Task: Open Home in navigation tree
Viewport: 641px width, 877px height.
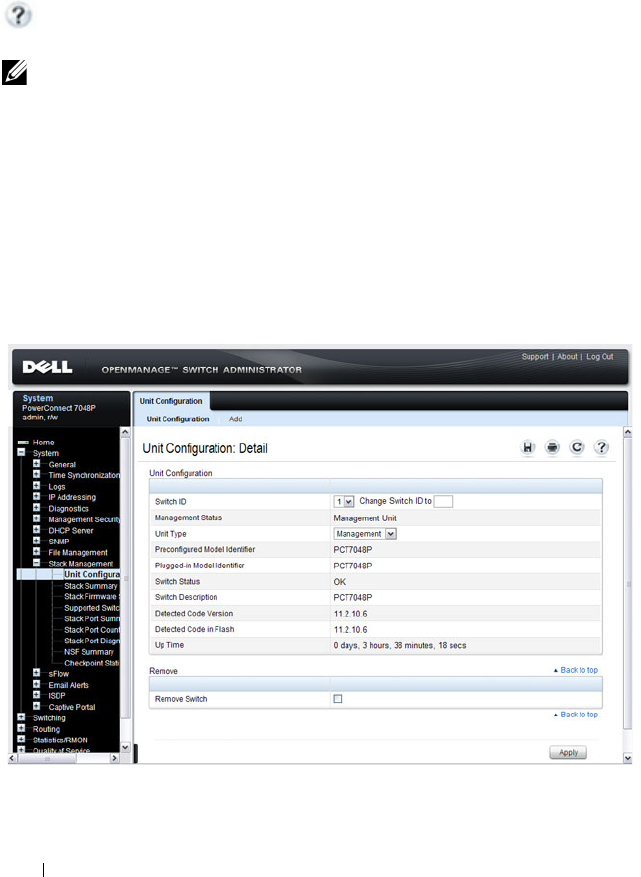Action: tap(43, 442)
